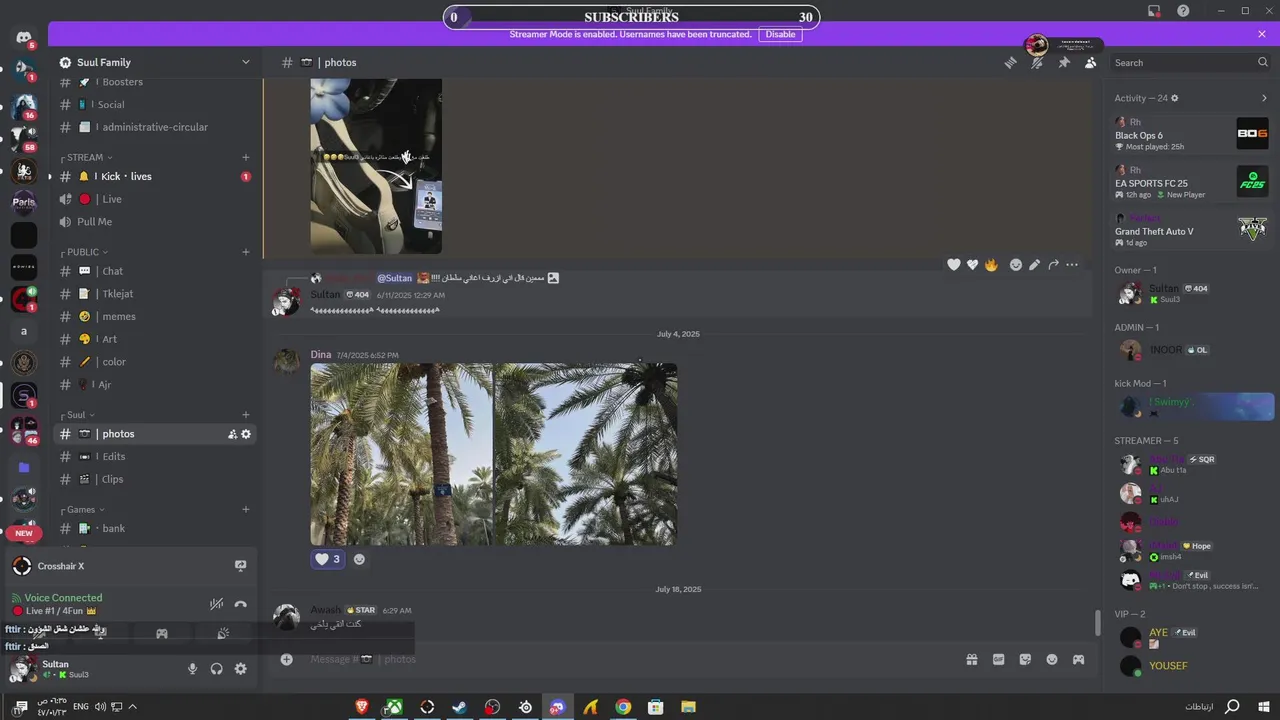Viewport: 1280px width, 720px height.
Task: Focus the Search field
Action: tap(1192, 62)
